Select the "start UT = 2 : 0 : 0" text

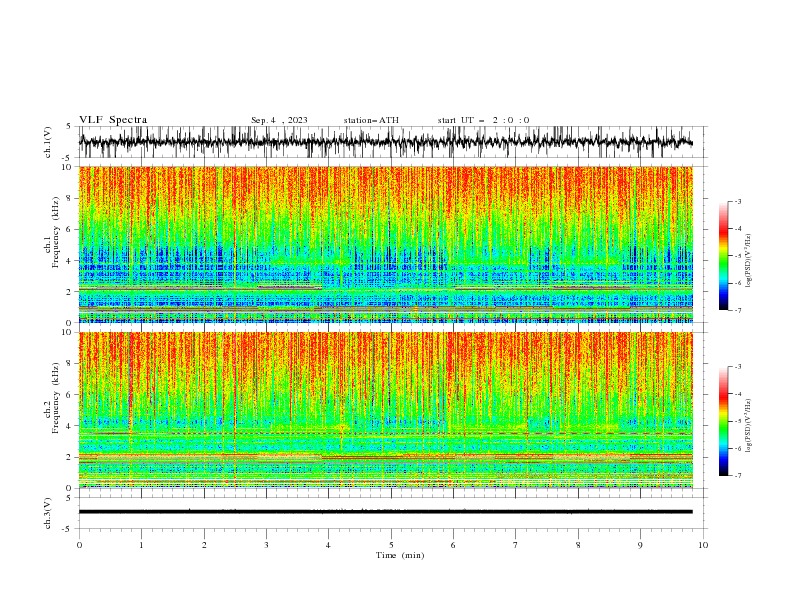483,120
